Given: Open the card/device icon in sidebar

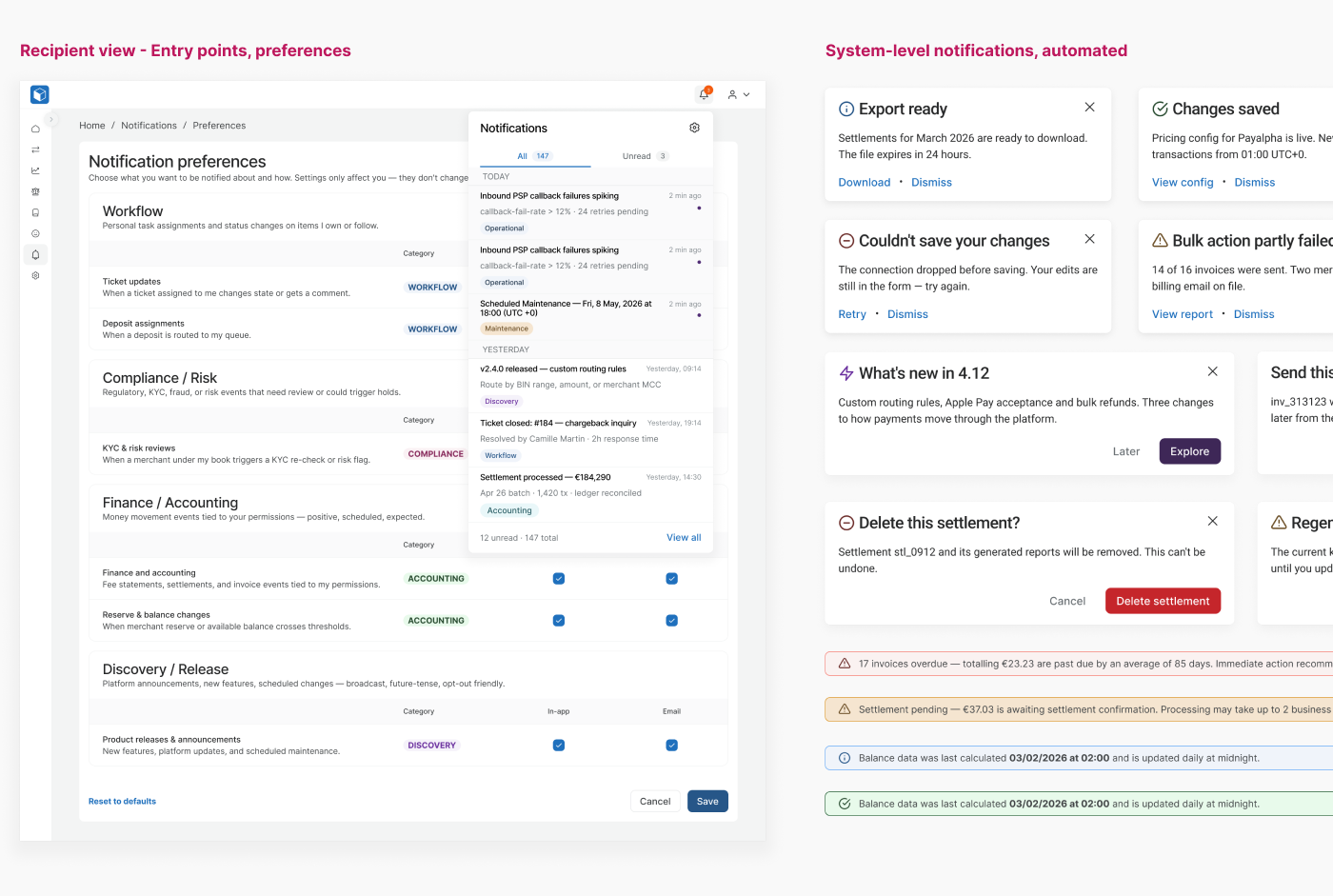Looking at the screenshot, I should [35, 212].
